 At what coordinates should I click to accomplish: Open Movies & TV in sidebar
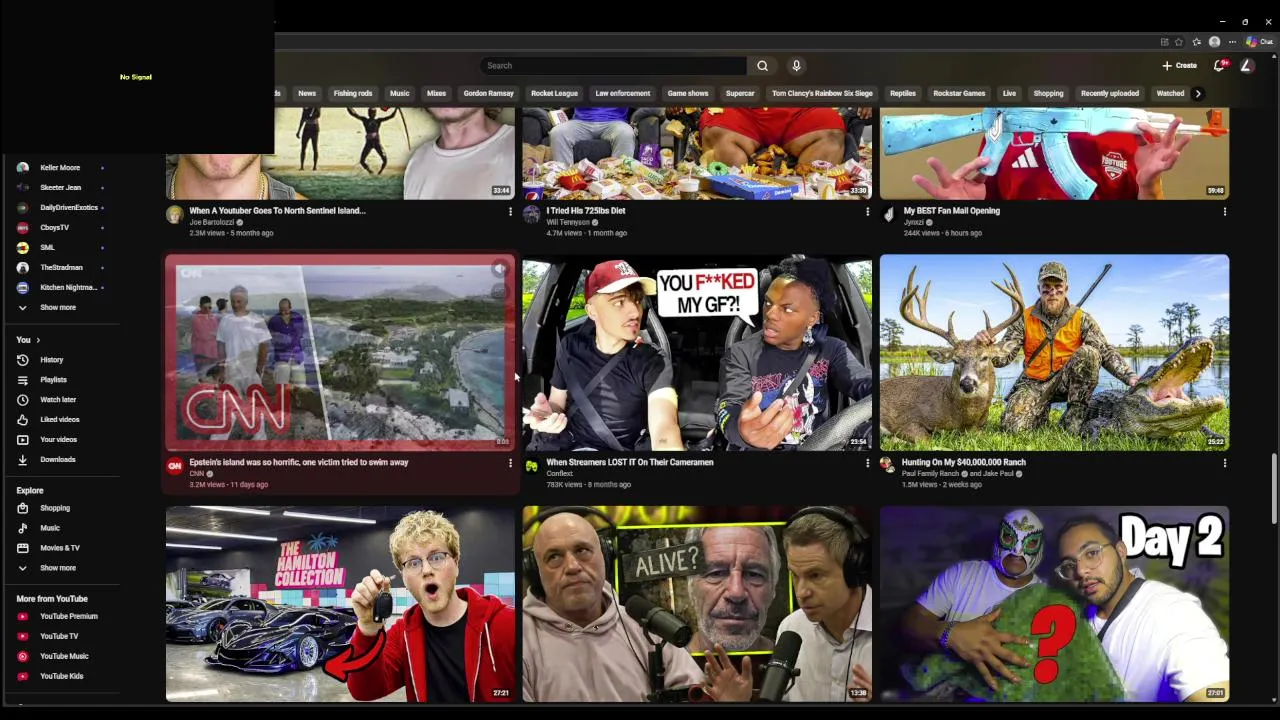coord(60,548)
